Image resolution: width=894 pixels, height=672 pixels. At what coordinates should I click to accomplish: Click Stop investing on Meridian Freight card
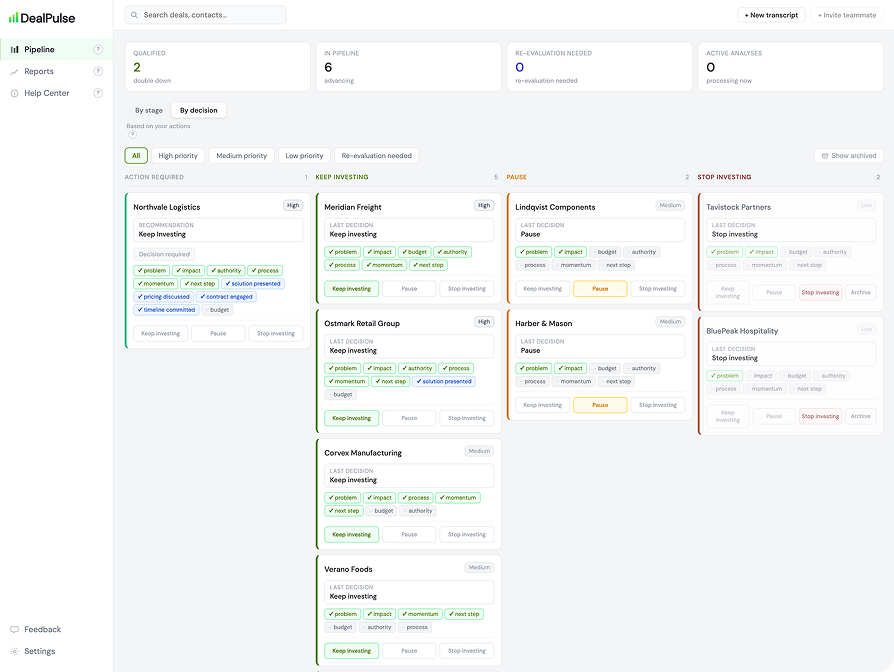pos(466,289)
